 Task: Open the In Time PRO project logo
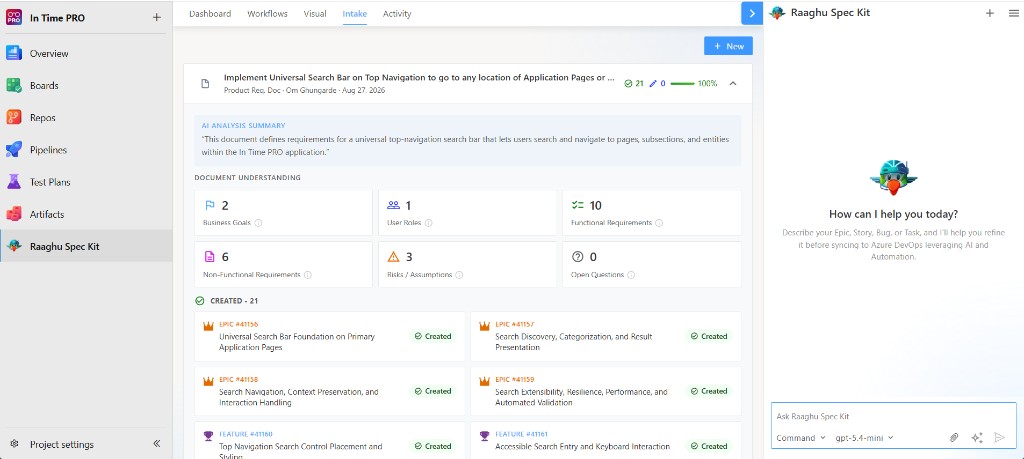(14, 17)
